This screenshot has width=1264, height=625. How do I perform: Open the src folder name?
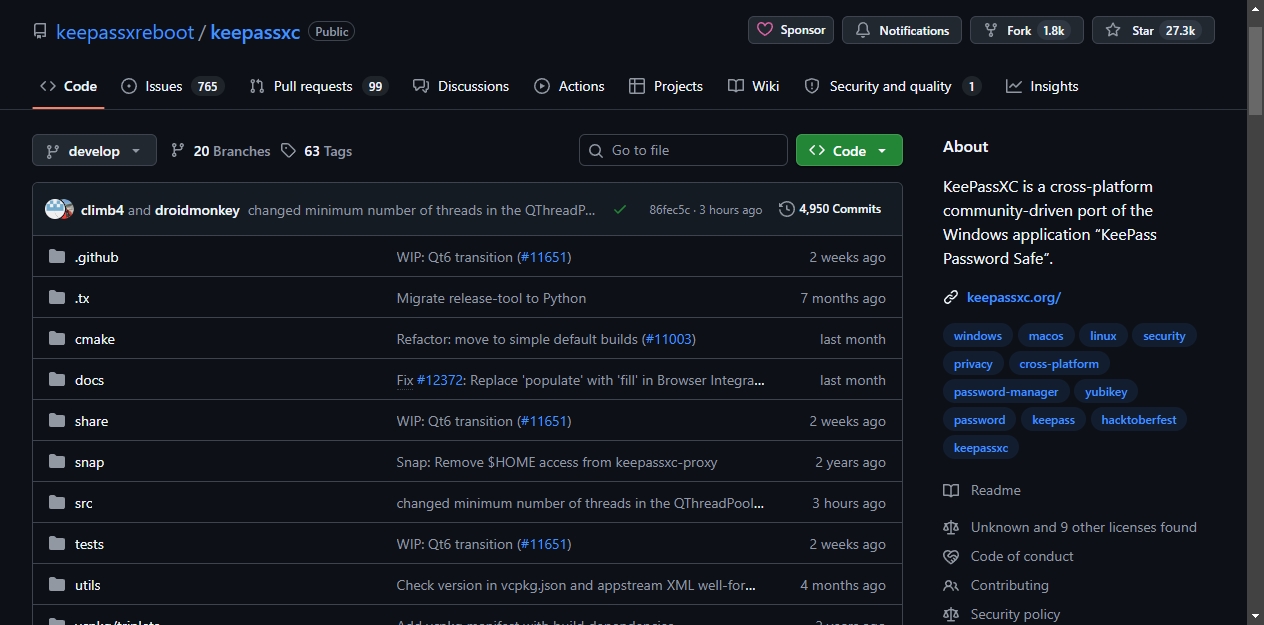point(84,503)
